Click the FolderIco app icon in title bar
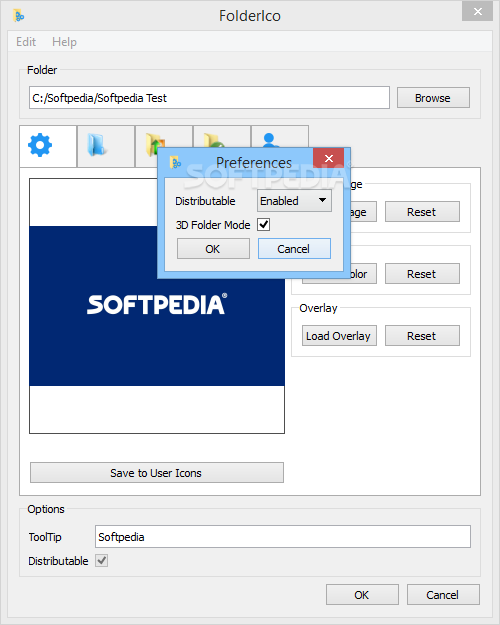The image size is (500, 625). point(19,16)
